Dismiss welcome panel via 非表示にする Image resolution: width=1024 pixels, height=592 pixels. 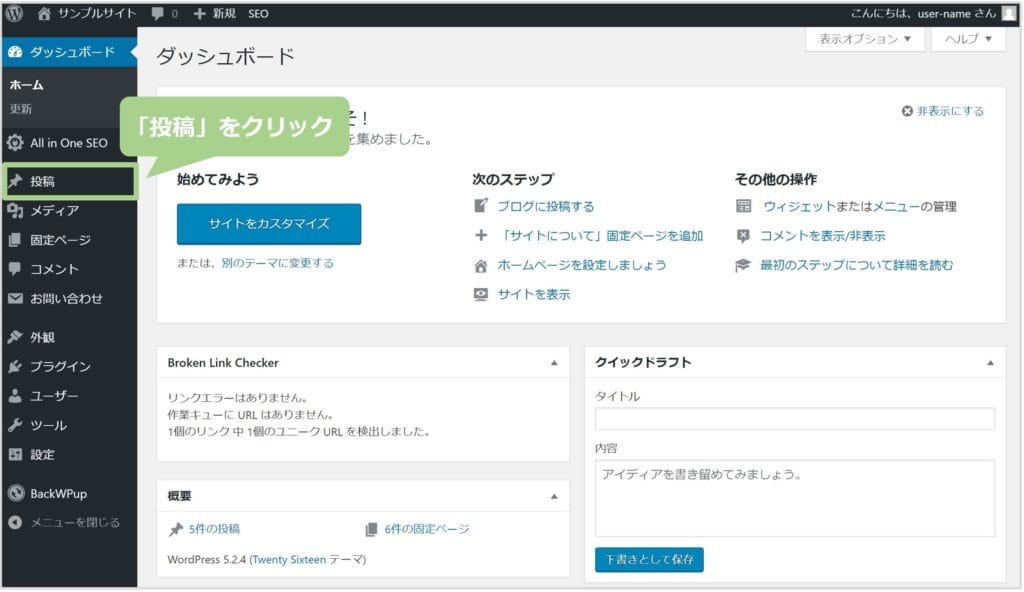943,111
